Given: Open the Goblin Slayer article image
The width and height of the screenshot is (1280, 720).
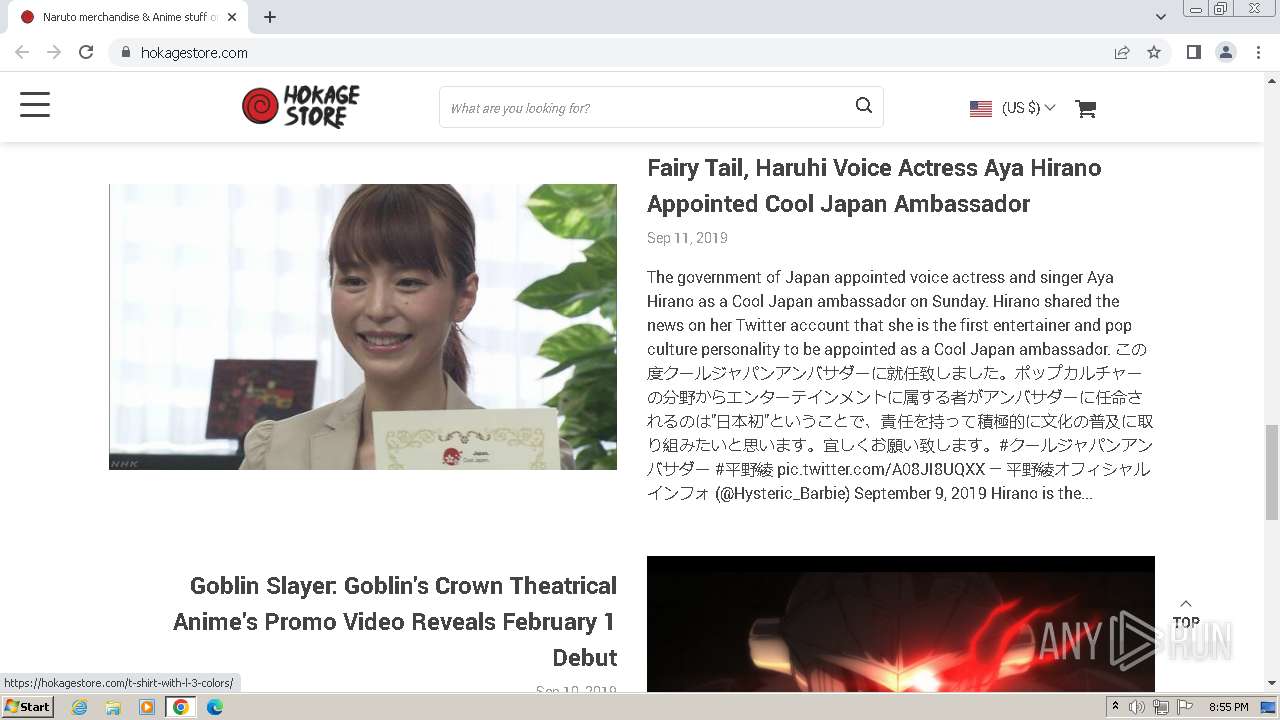Looking at the screenshot, I should coord(901,624).
